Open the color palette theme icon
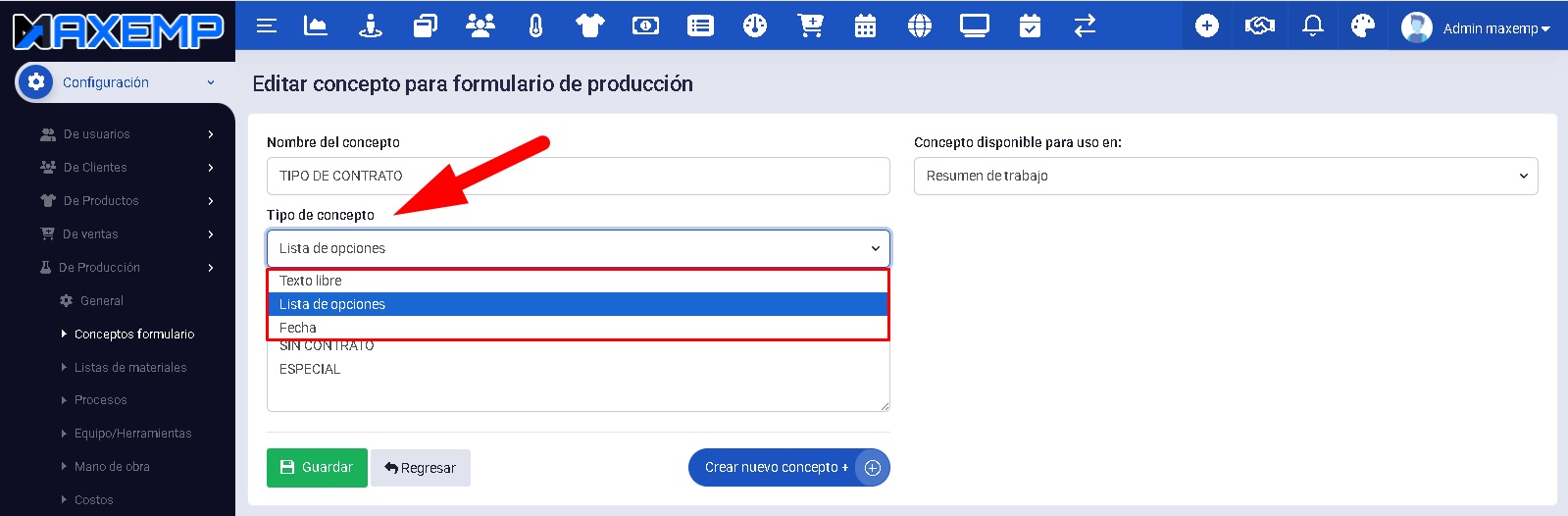The image size is (1568, 516). [1363, 26]
